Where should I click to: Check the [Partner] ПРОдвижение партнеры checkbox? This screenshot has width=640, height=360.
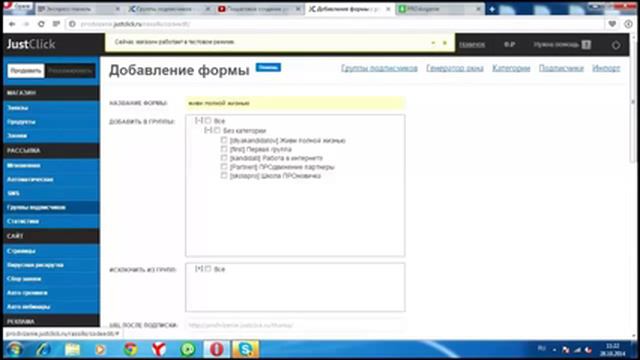[x=224, y=167]
